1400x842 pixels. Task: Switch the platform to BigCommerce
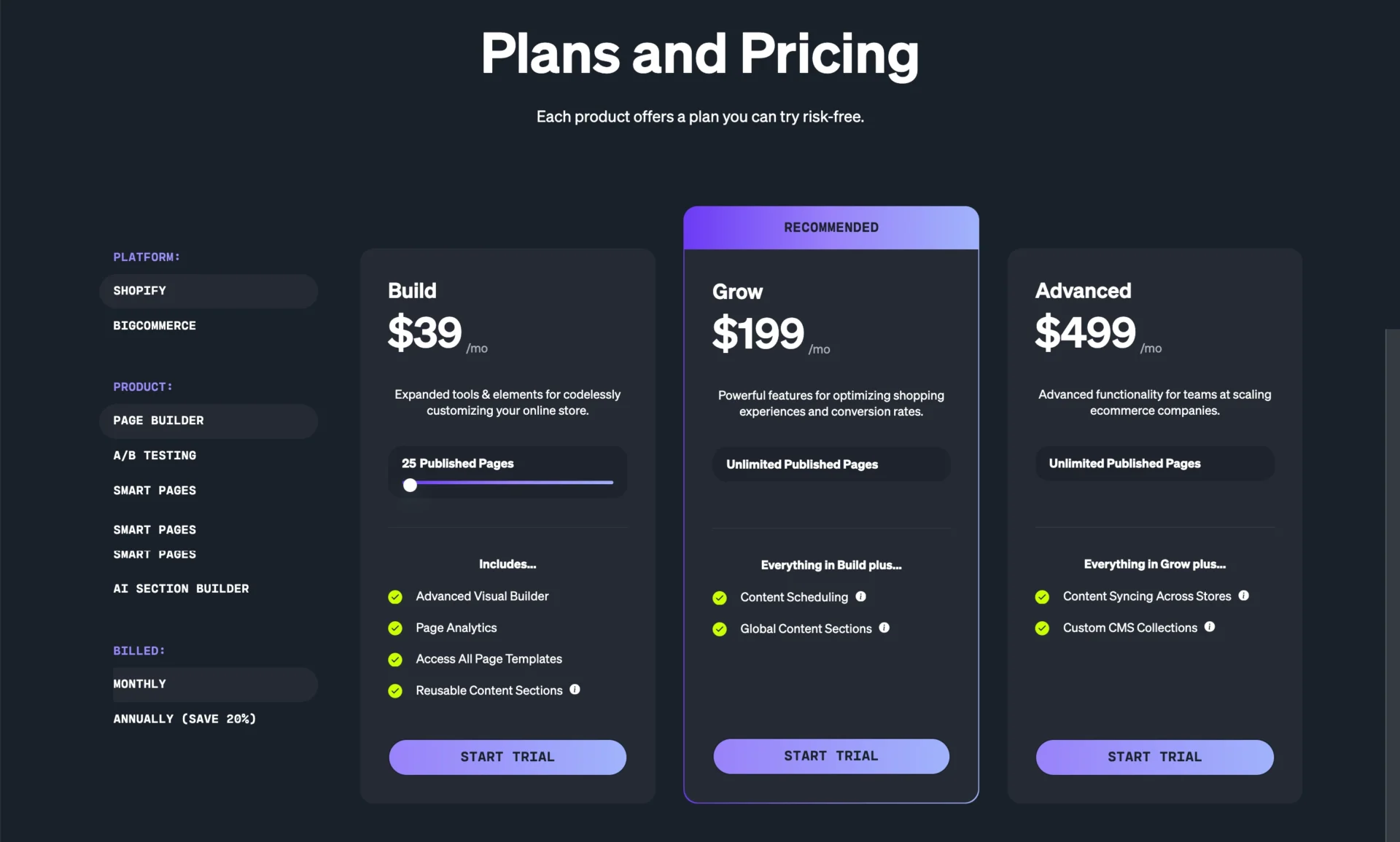154,325
